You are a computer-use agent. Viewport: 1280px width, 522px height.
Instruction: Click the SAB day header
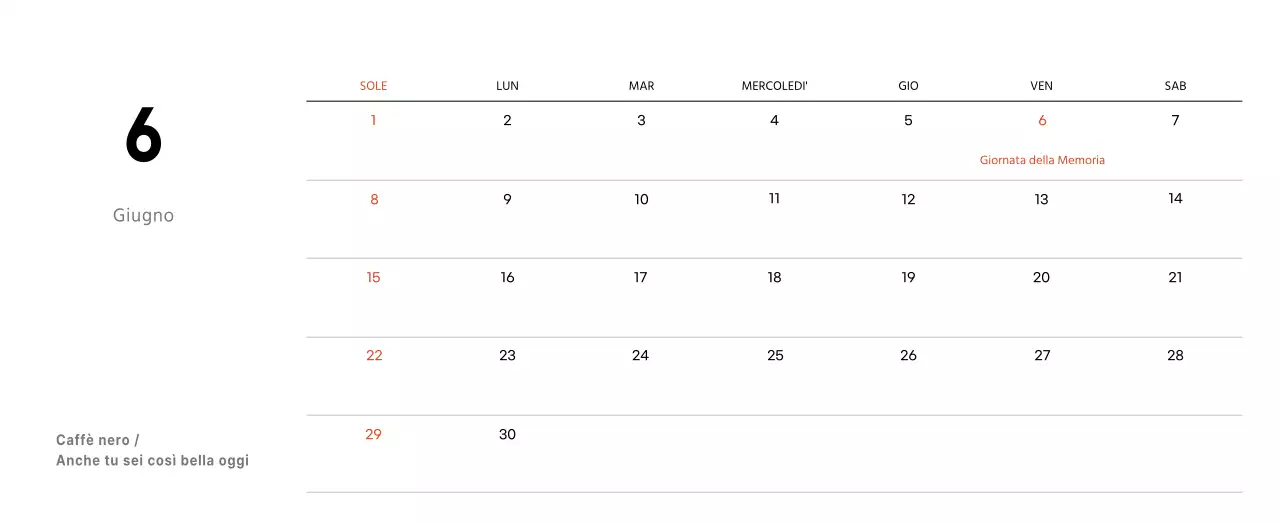point(1175,86)
